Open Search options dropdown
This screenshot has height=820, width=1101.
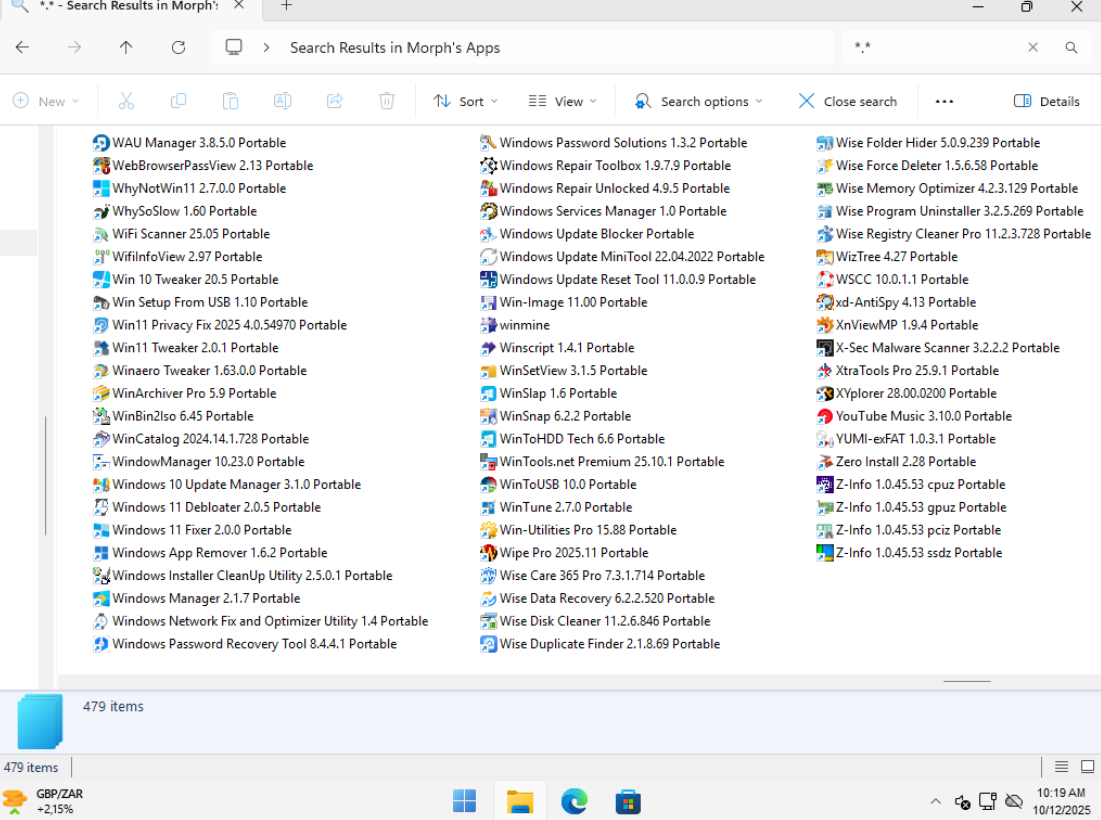698,101
